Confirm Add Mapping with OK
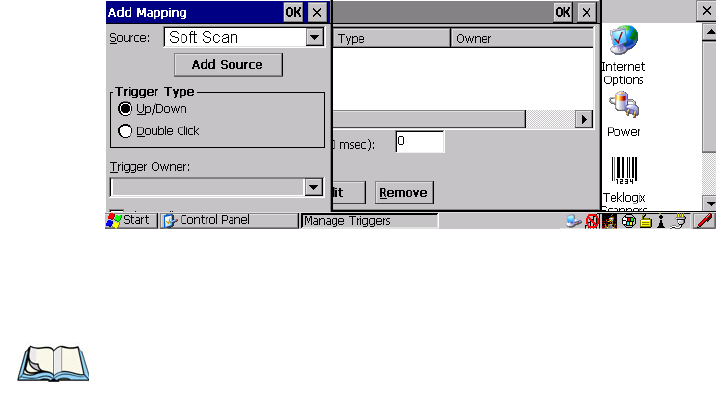Viewport: 716px width, 395px height. tap(293, 12)
